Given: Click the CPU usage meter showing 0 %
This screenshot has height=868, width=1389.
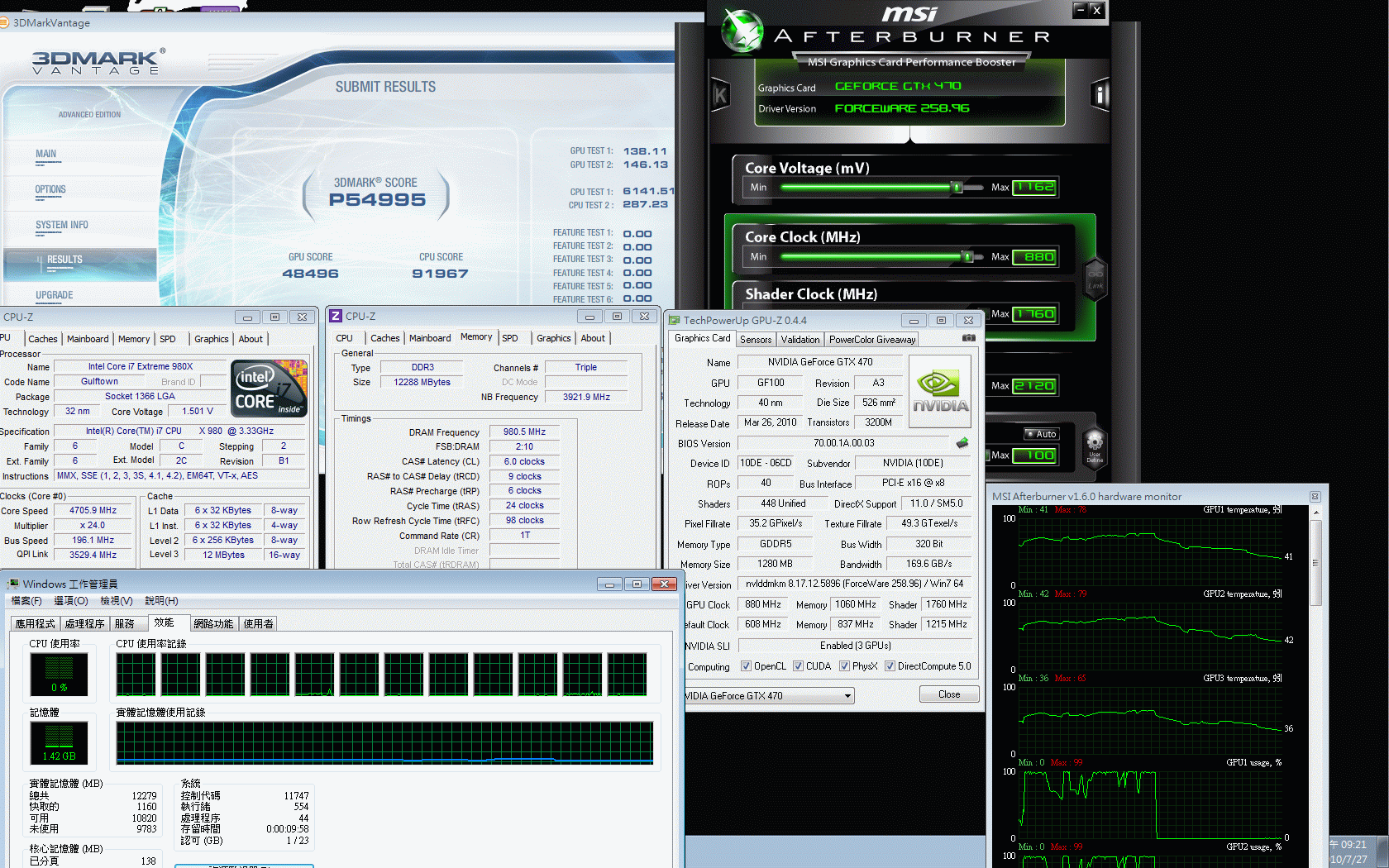Looking at the screenshot, I should 59,674.
